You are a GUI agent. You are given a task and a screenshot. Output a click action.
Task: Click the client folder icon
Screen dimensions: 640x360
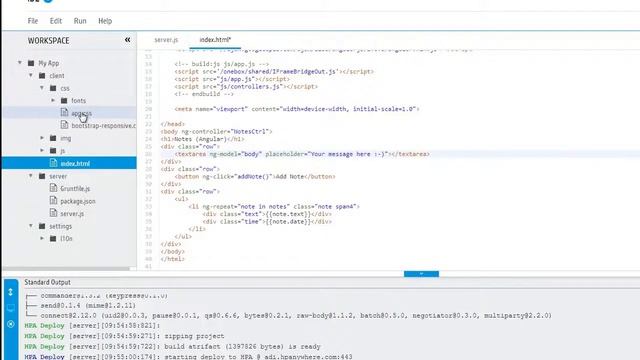click(x=42, y=76)
